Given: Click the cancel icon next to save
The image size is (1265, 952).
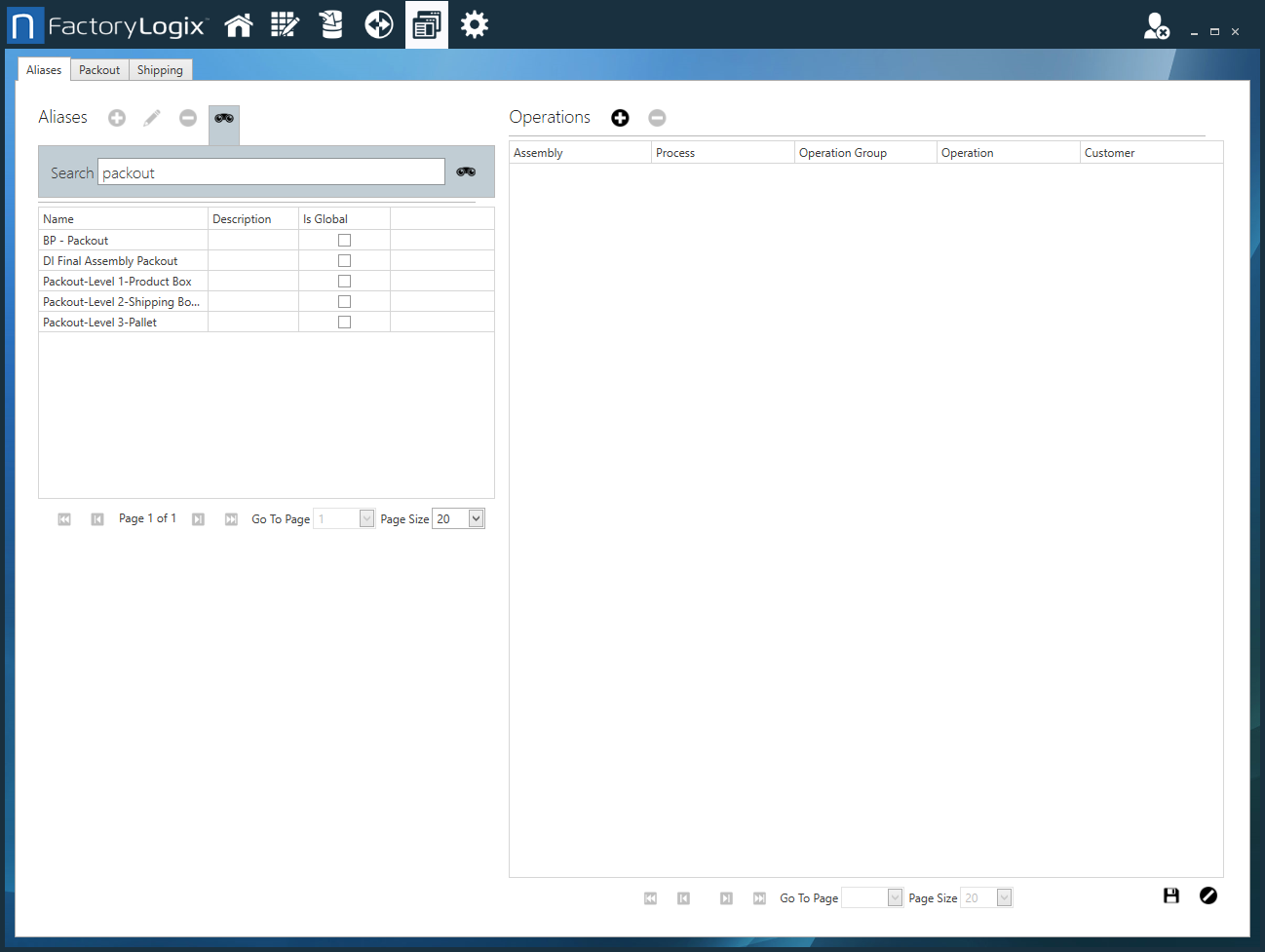Looking at the screenshot, I should (x=1208, y=895).
